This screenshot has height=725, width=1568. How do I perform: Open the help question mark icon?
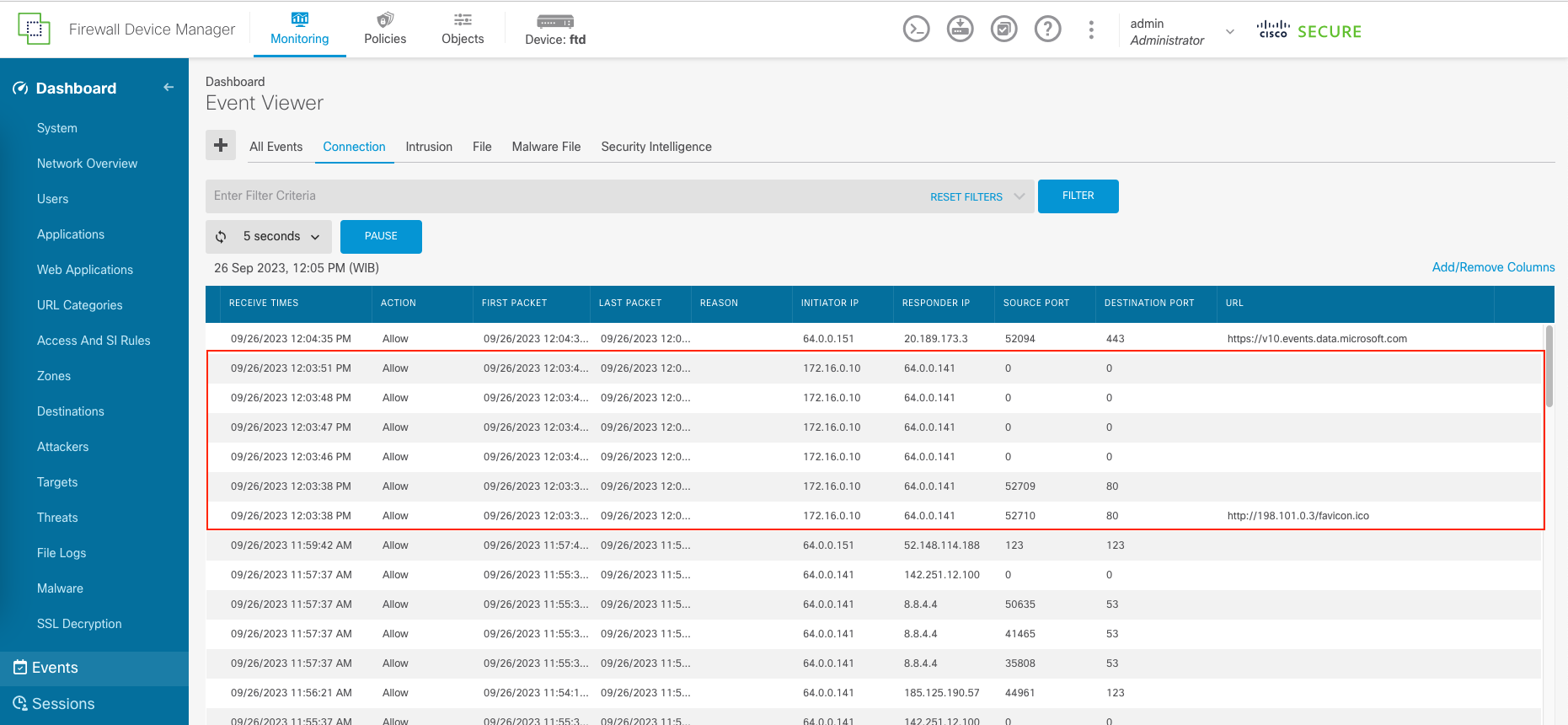pyautogui.click(x=1047, y=30)
